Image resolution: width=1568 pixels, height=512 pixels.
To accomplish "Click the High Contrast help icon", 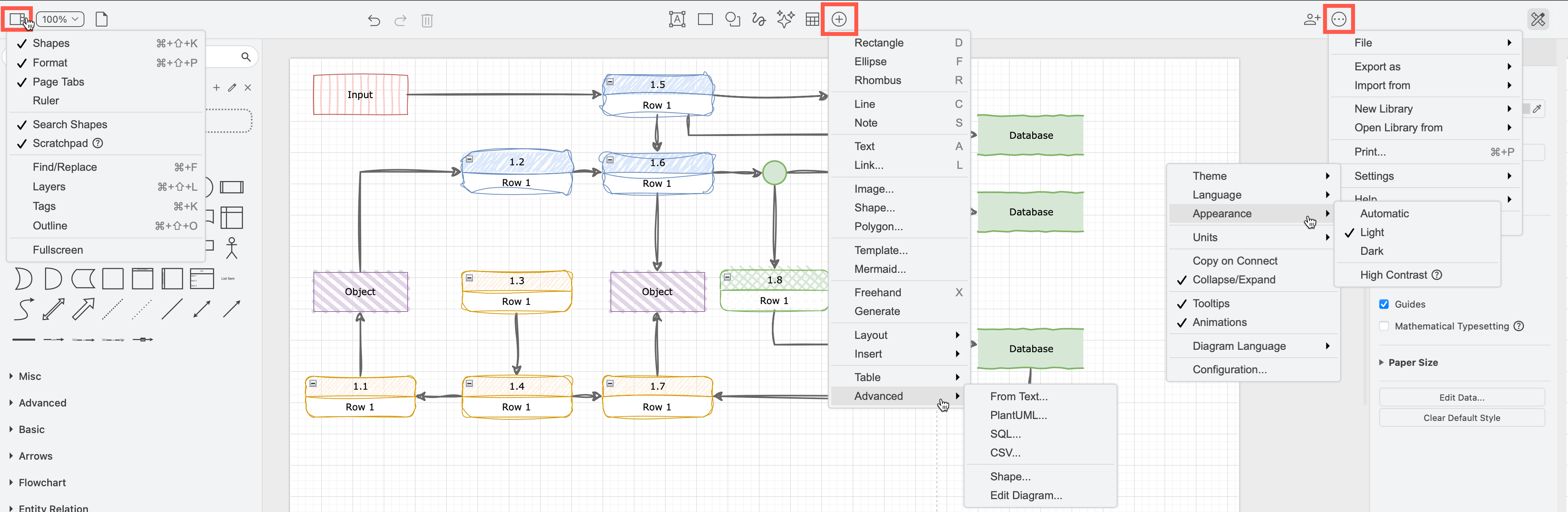I will point(1437,275).
